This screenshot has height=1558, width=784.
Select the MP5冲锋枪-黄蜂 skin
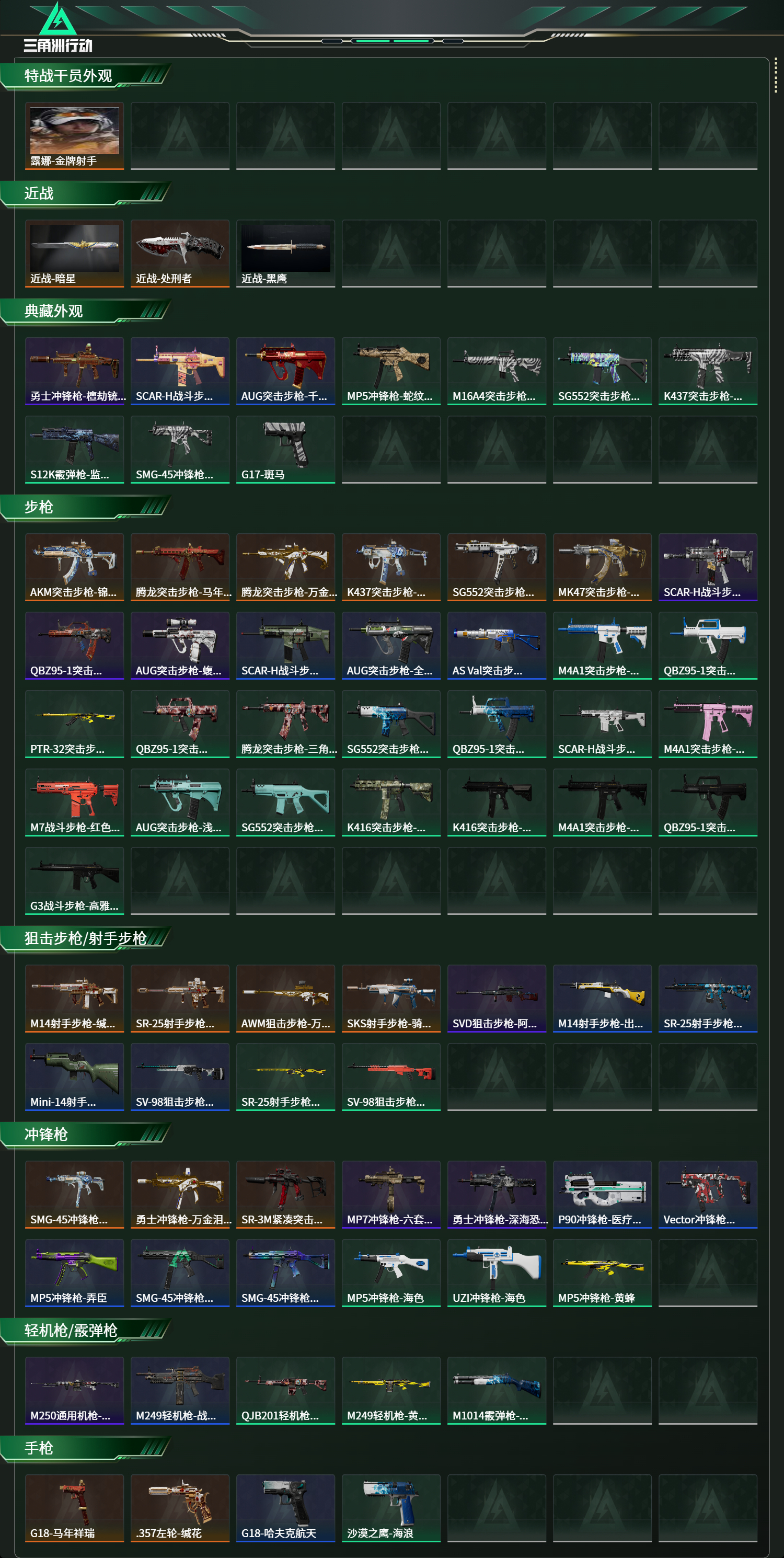[x=602, y=1273]
